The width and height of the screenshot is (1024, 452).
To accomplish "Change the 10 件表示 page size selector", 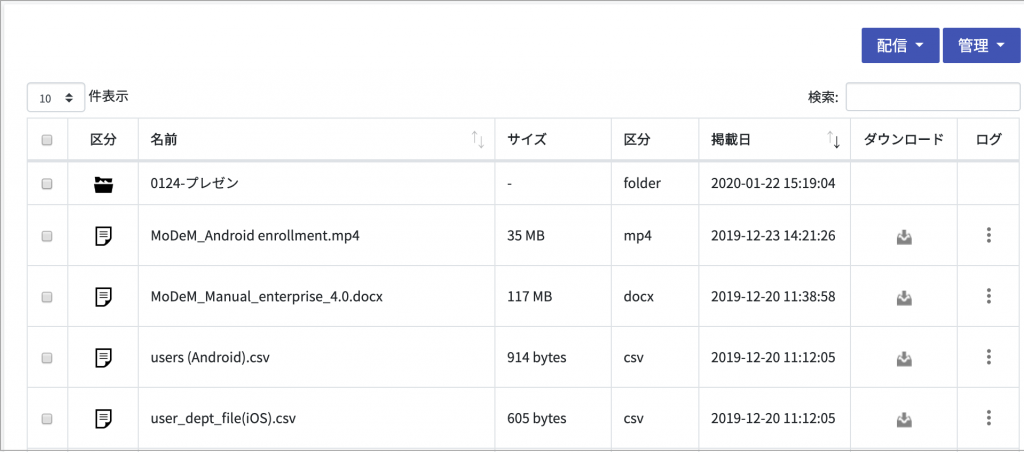I will (56, 98).
